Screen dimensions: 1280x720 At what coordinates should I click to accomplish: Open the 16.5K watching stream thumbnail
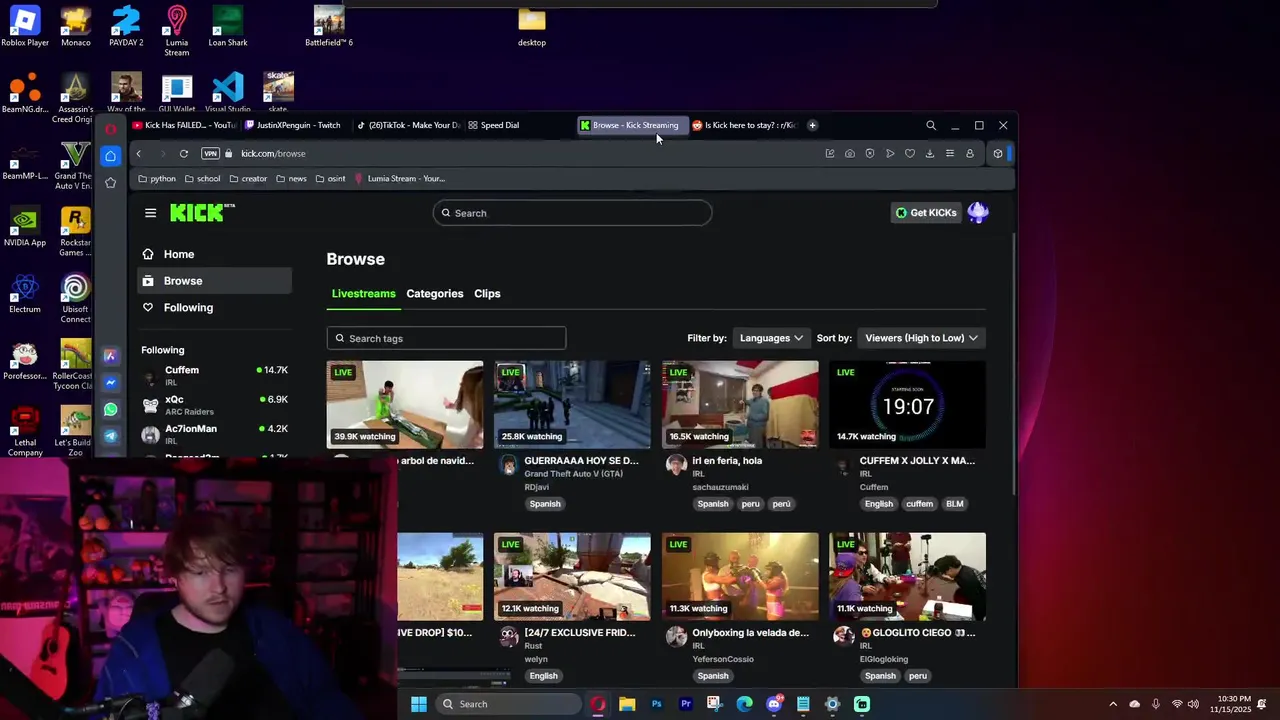pos(740,404)
